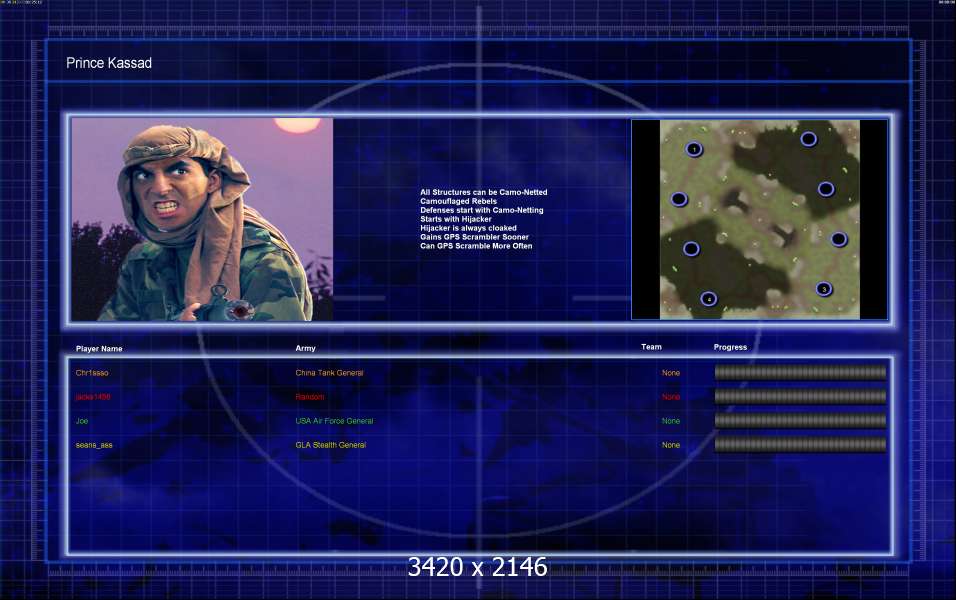
Task: Click the Team None value for Chr1ssso
Action: [671, 373]
